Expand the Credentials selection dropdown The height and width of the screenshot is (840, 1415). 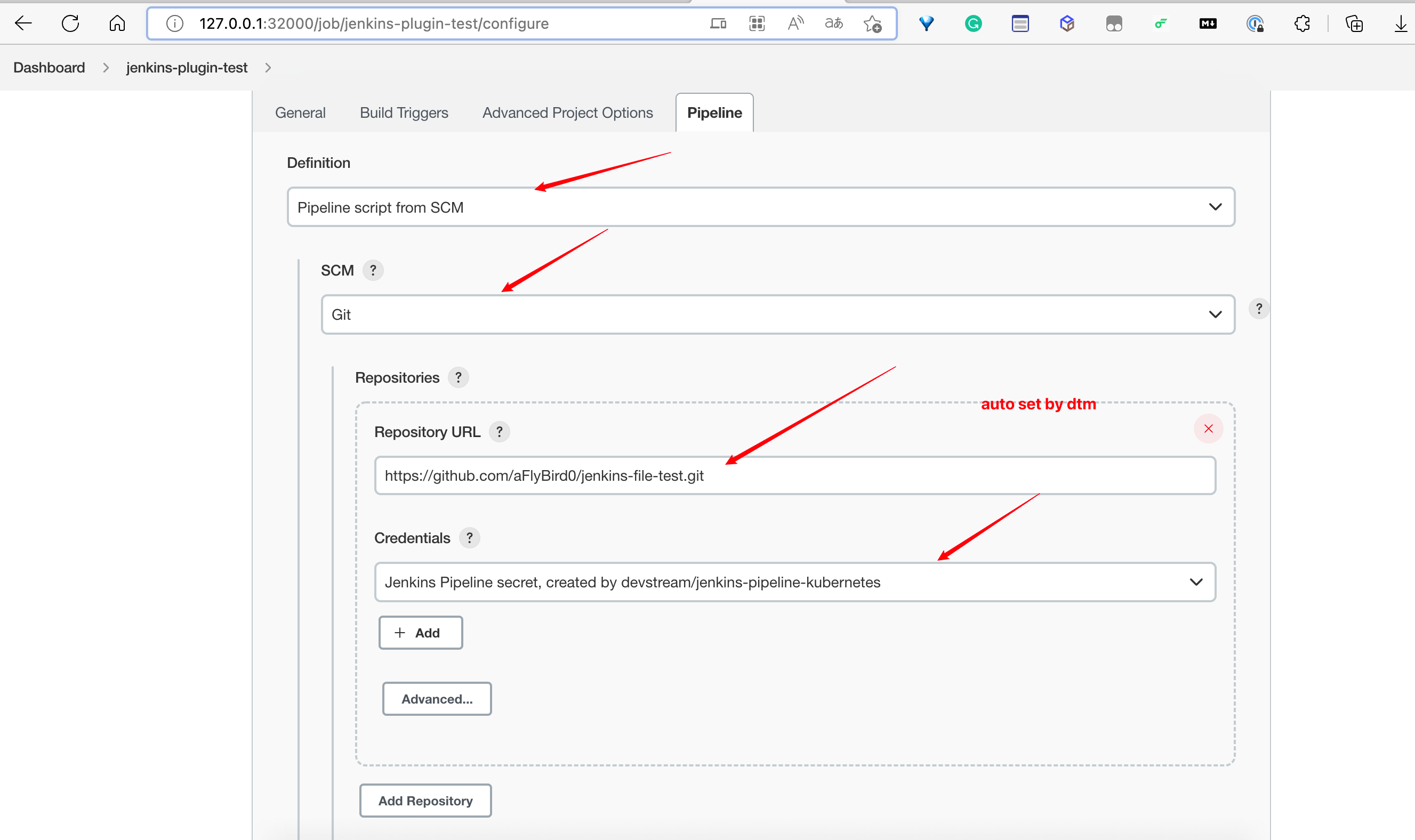point(794,582)
